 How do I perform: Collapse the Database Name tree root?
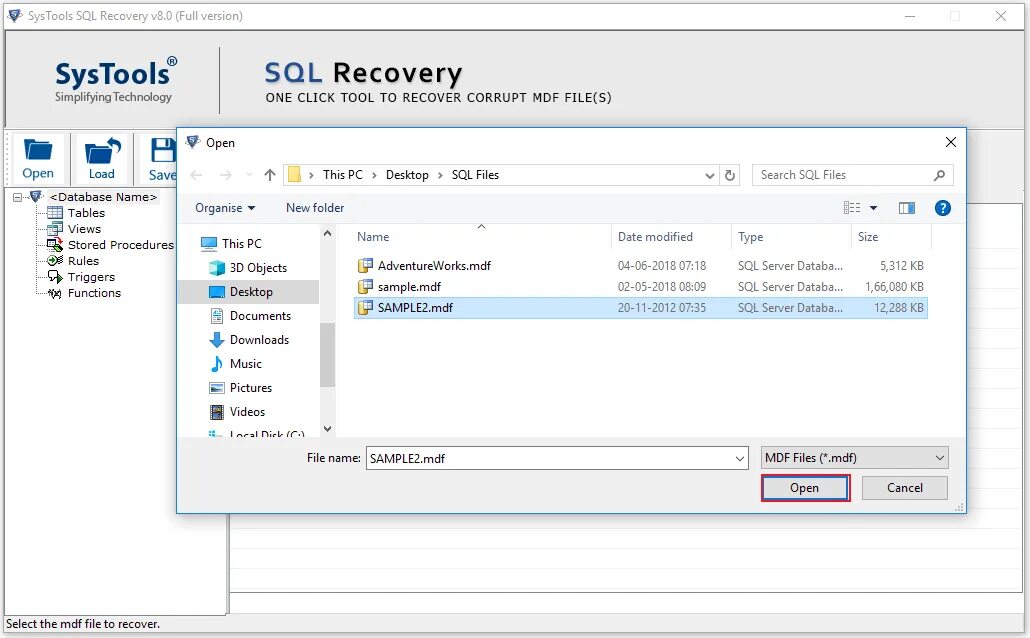[18, 197]
